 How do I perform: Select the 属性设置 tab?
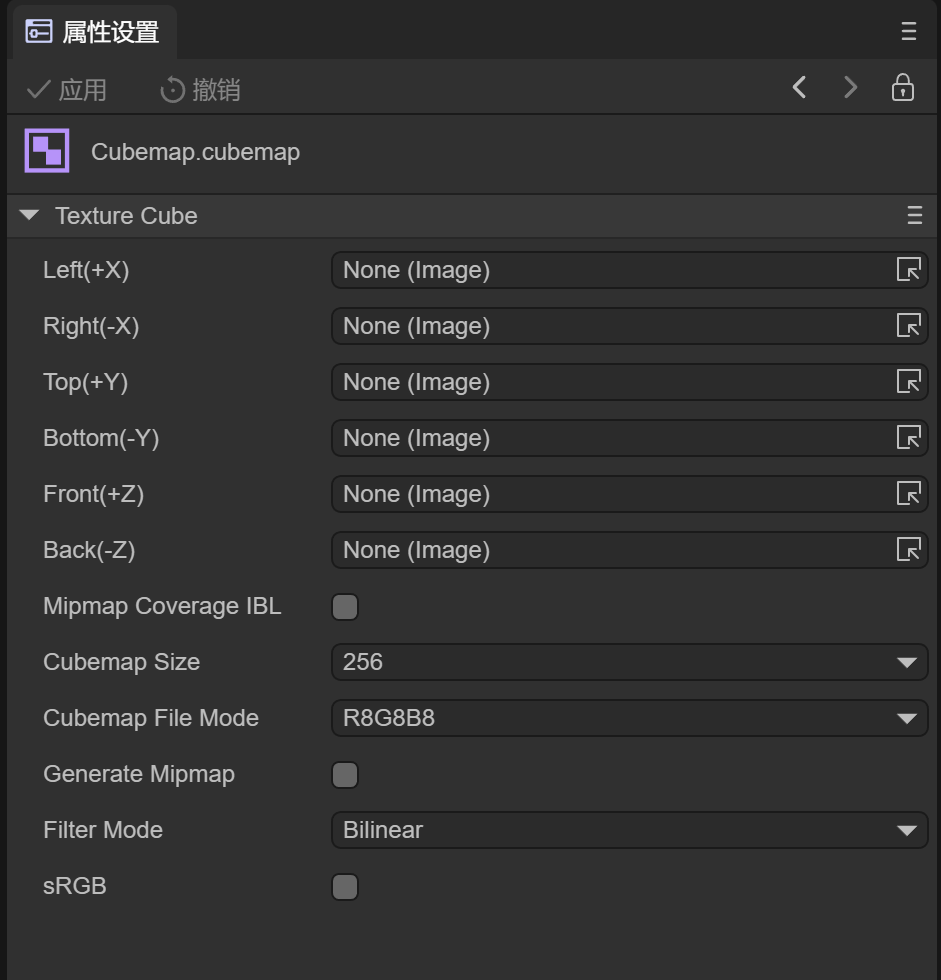[x=94, y=32]
